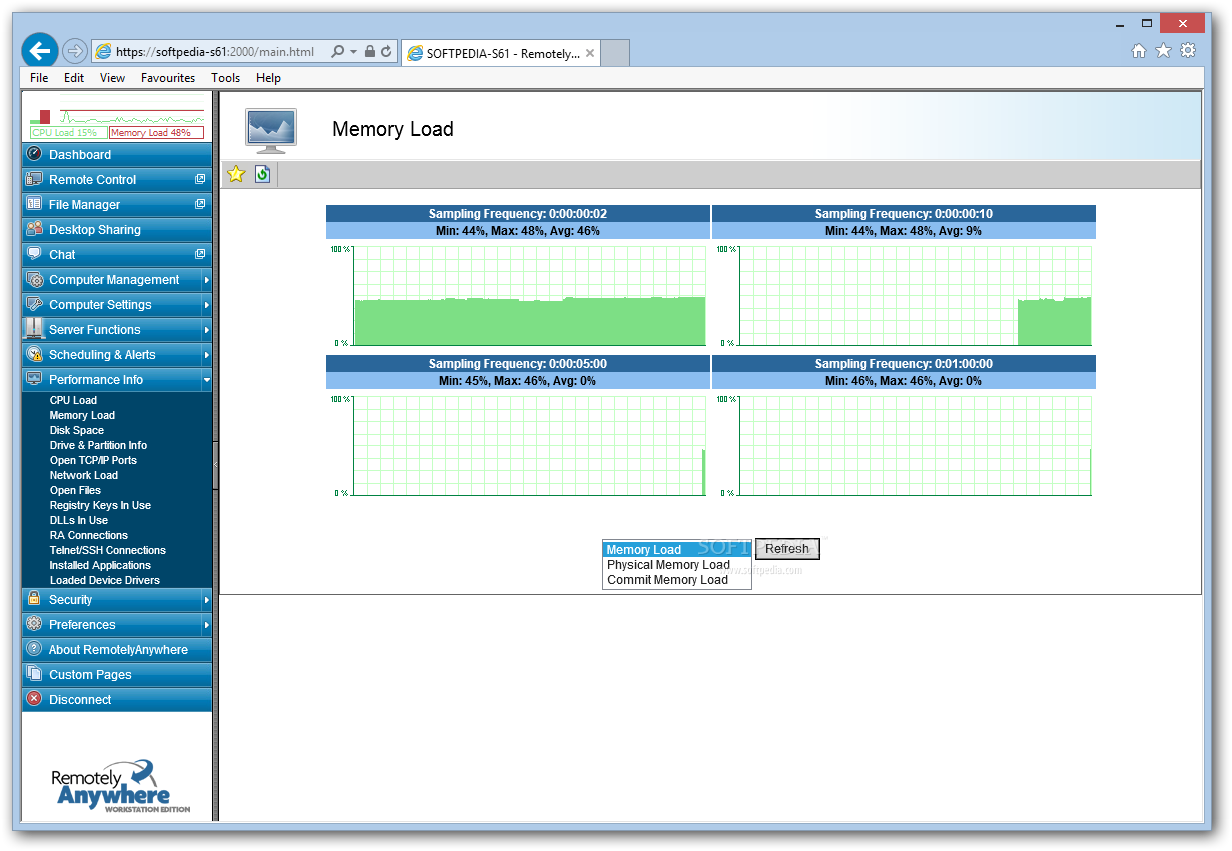Viewport: 1232px width, 851px height.
Task: Click the Refresh button
Action: click(787, 549)
